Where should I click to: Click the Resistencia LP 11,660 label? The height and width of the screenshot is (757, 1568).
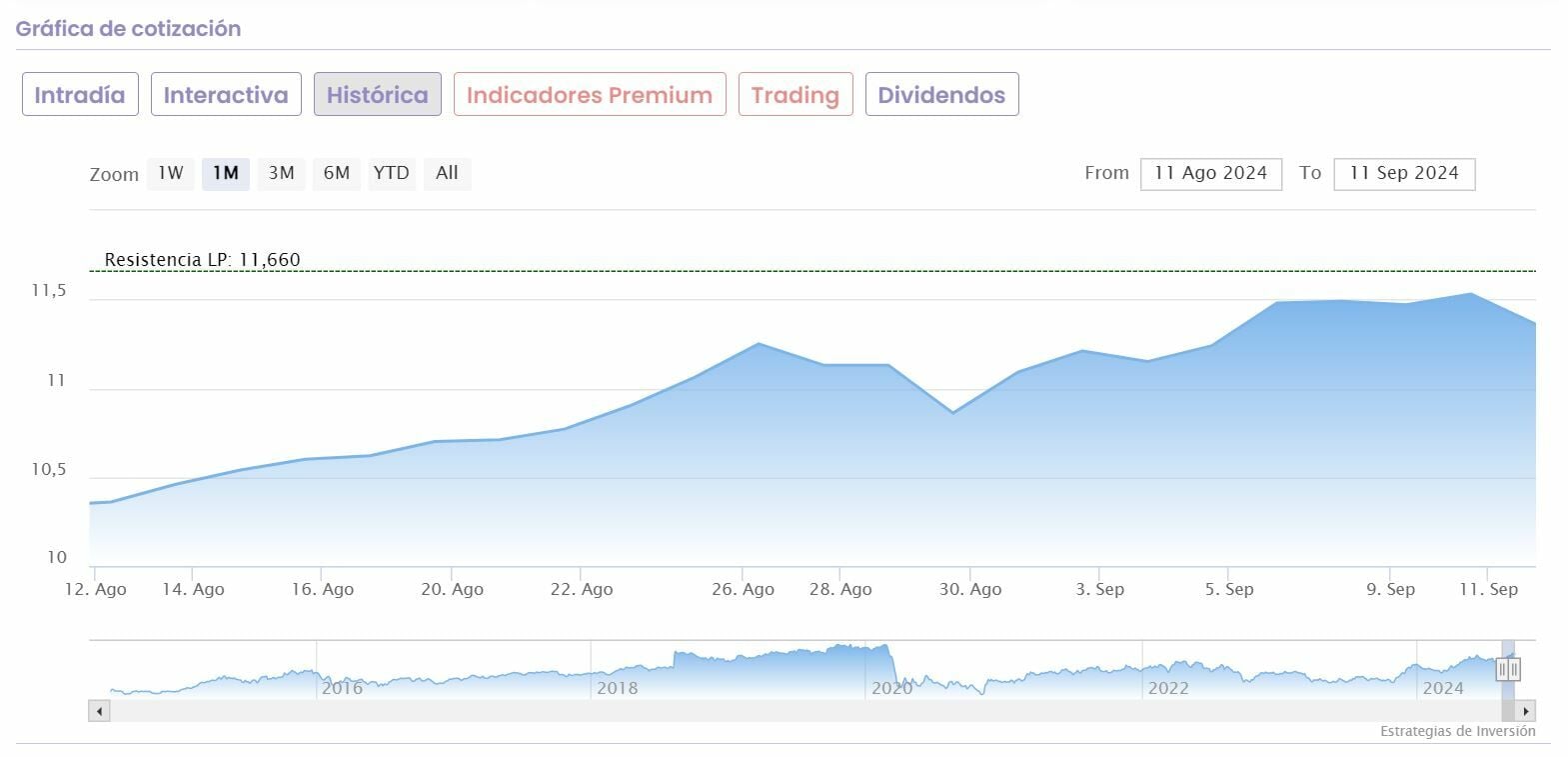click(x=202, y=260)
